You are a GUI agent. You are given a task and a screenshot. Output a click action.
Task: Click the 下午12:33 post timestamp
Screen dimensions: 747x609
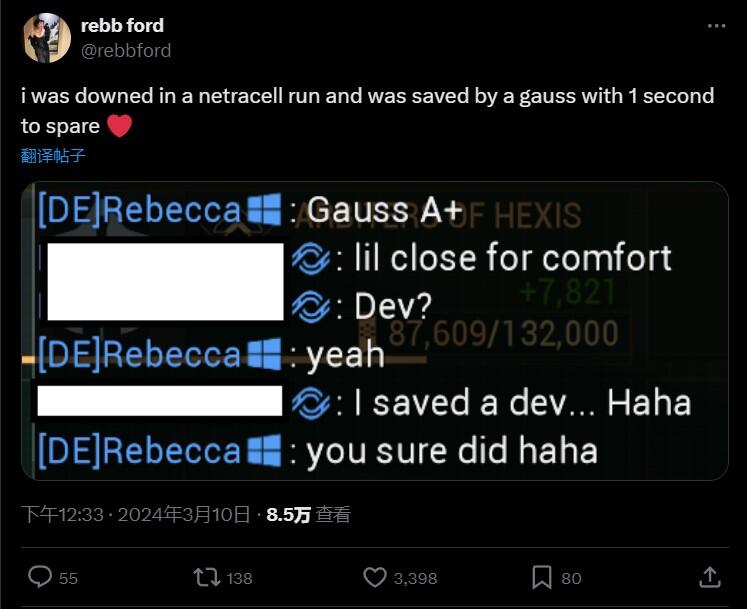pyautogui.click(x=62, y=515)
